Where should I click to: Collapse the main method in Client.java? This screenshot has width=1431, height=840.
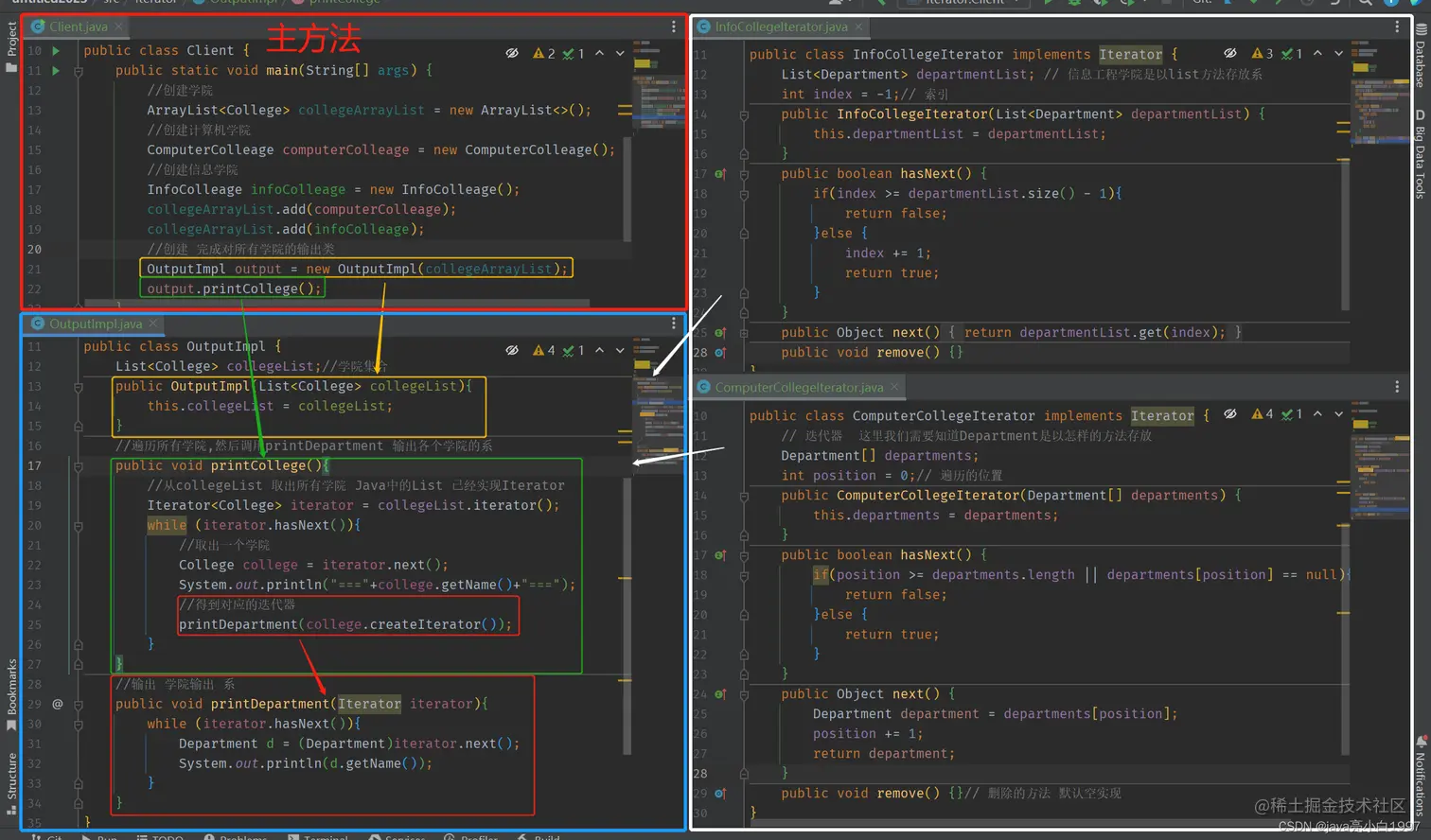coord(79,71)
